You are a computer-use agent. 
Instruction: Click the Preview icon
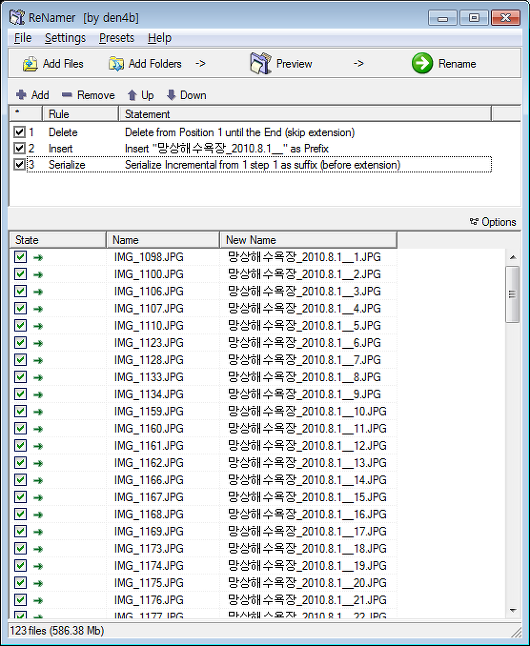point(260,63)
